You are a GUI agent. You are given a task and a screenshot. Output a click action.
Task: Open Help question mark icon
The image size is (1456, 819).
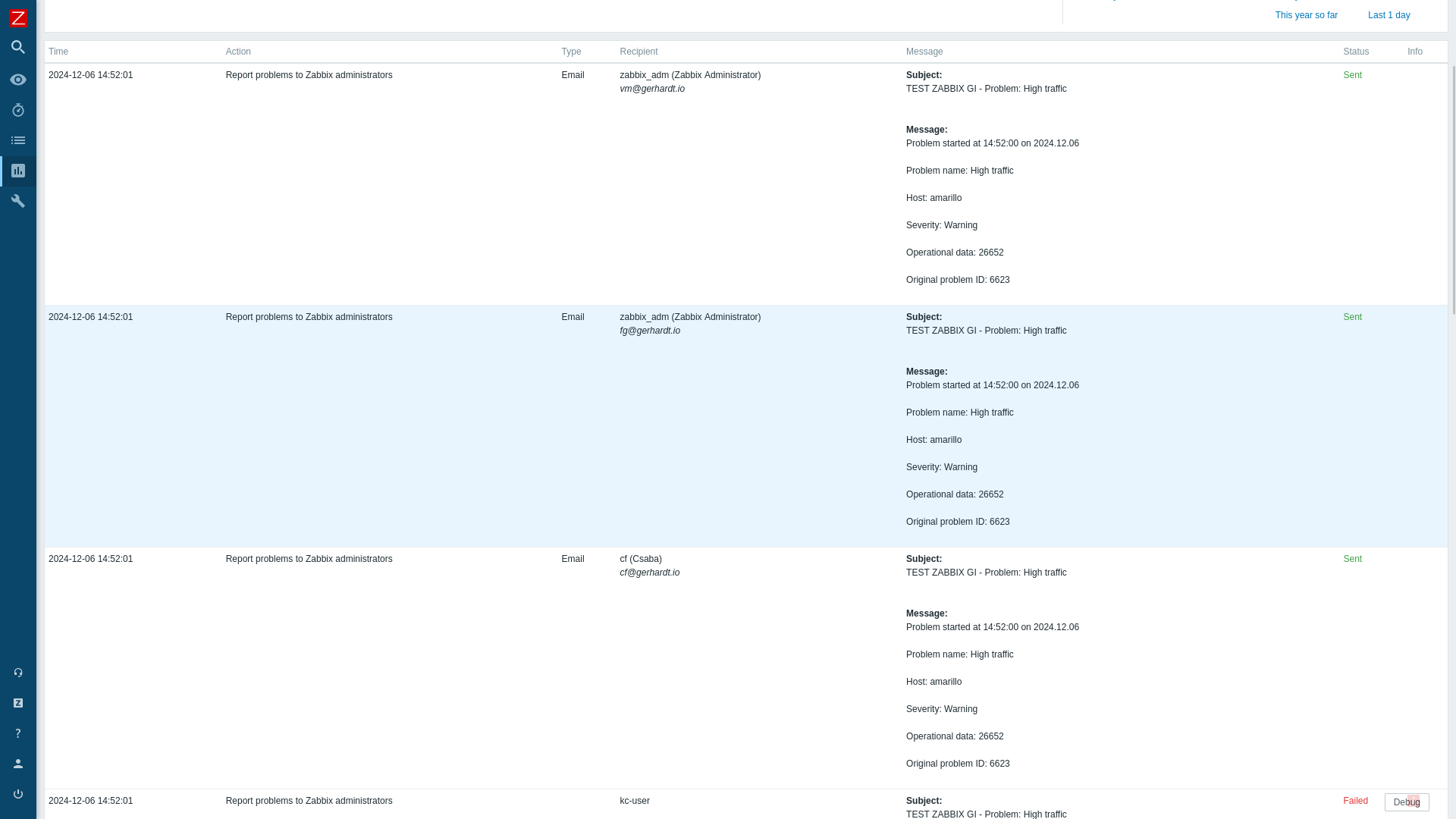pyautogui.click(x=18, y=733)
